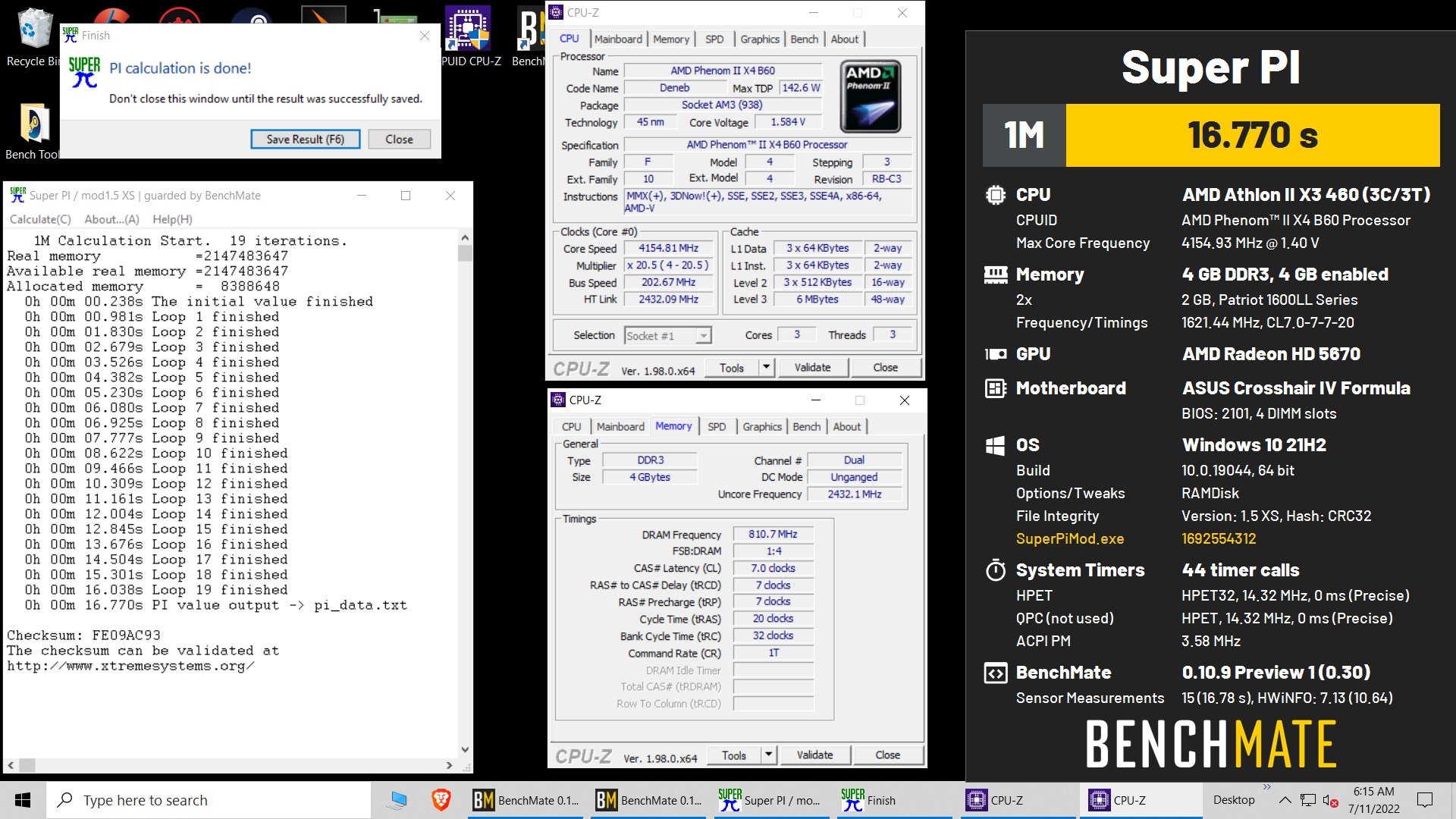Viewport: 1456px width, 819px height.
Task: Click the DRAM Frequency value 810.7 MHz
Action: (x=773, y=534)
